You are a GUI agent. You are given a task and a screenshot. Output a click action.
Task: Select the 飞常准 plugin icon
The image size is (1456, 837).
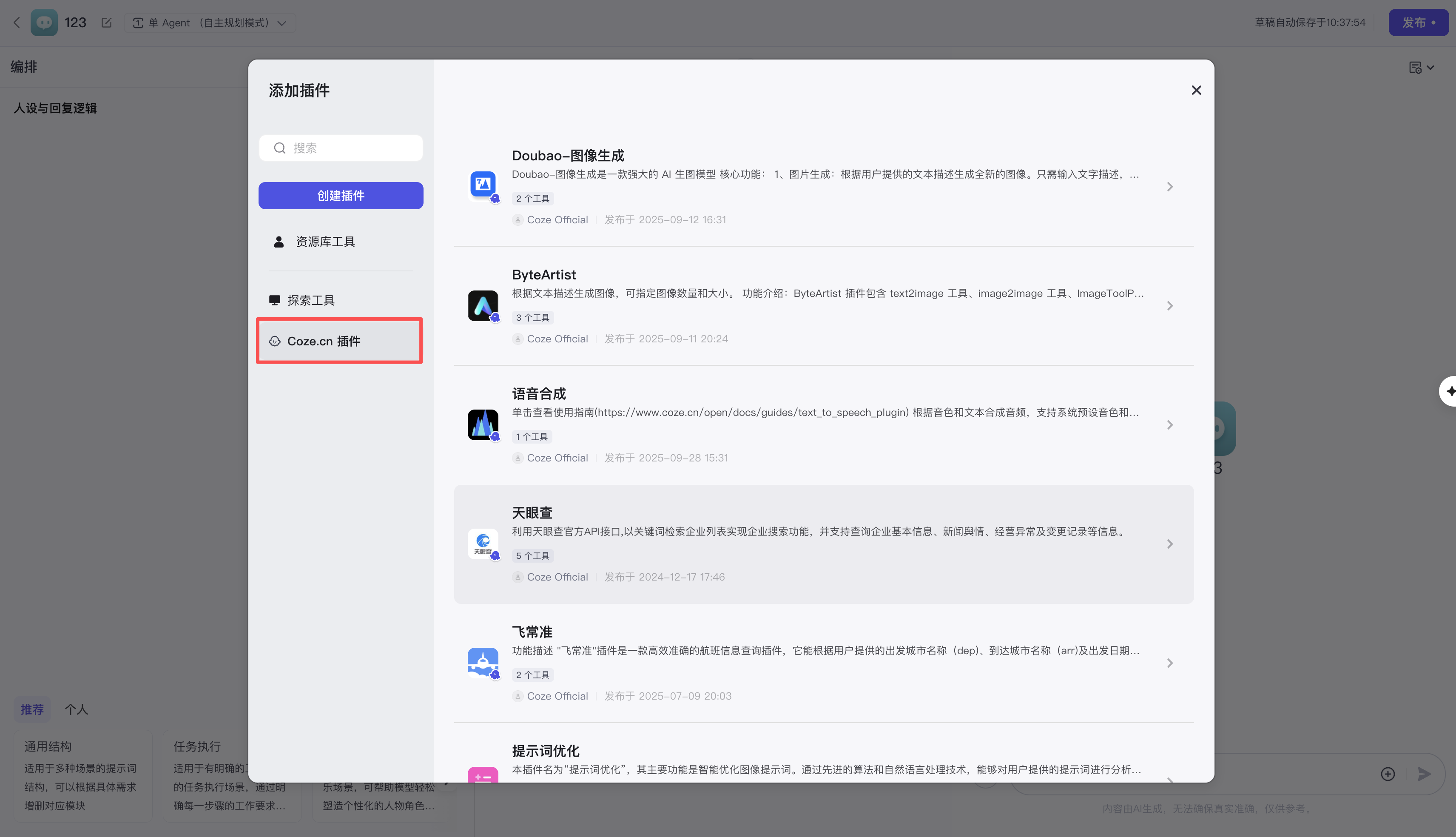[483, 662]
